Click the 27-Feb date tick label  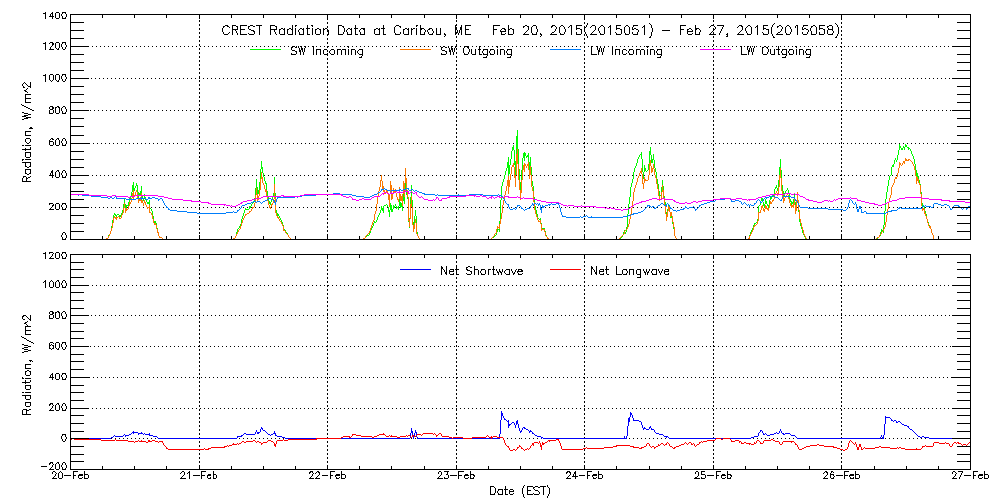click(x=968, y=477)
